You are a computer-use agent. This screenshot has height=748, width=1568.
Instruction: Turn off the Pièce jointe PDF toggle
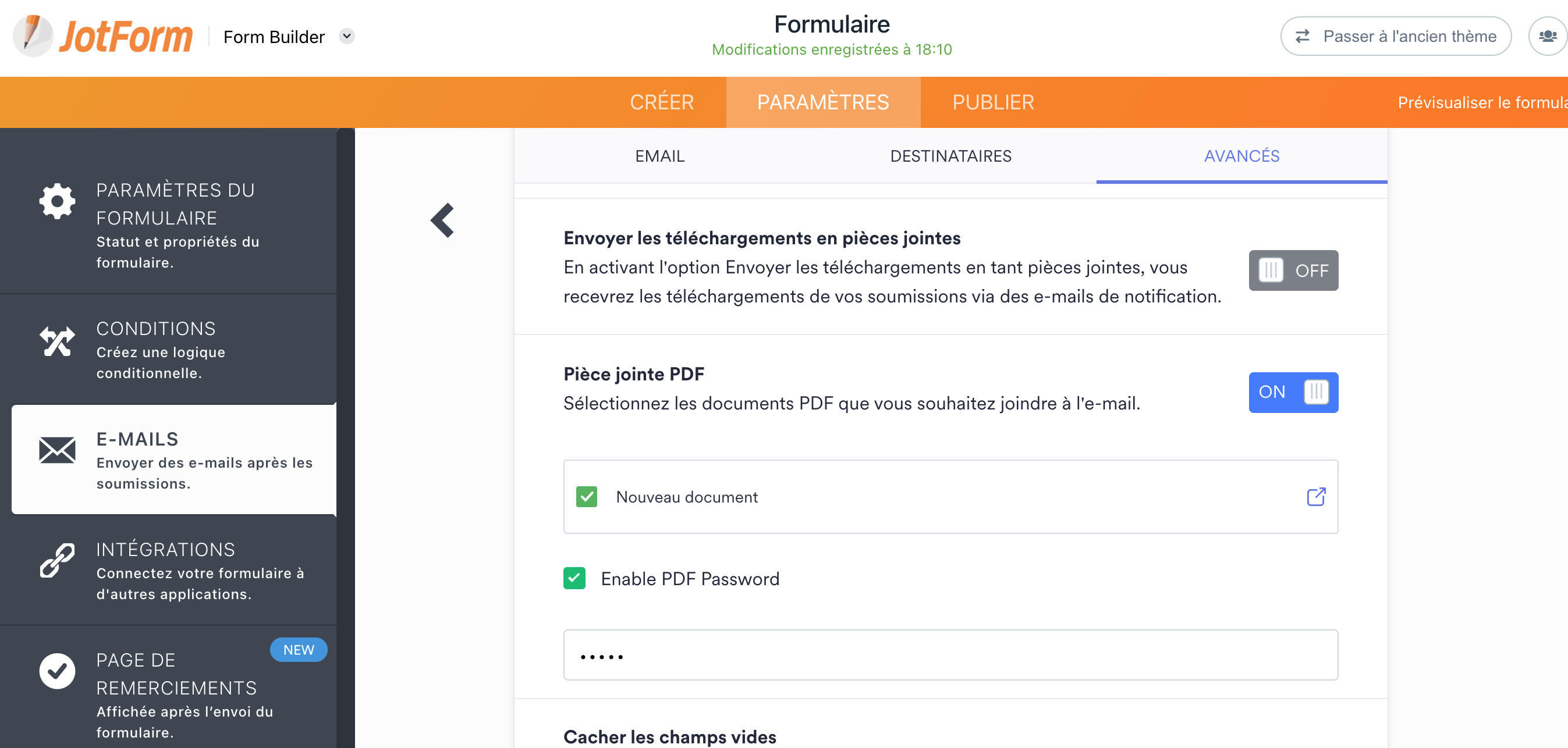1293,392
